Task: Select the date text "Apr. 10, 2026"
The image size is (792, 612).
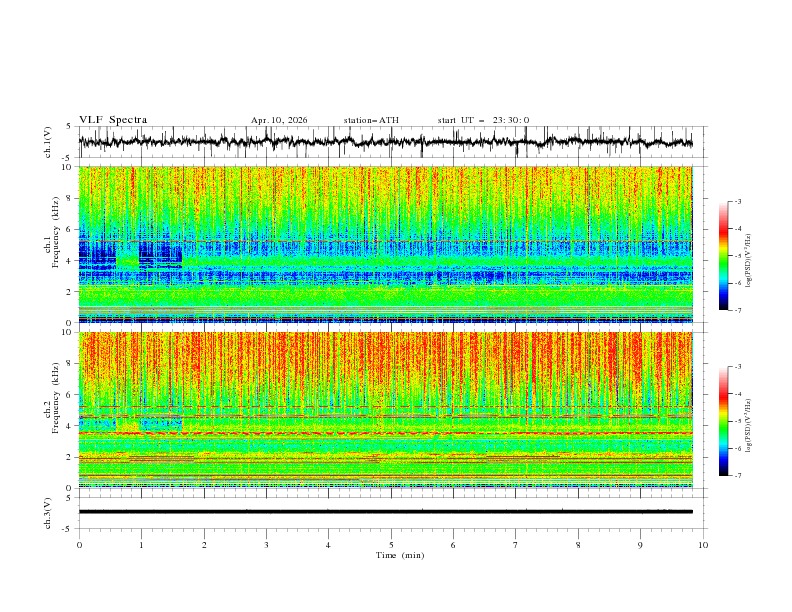Action: point(279,120)
